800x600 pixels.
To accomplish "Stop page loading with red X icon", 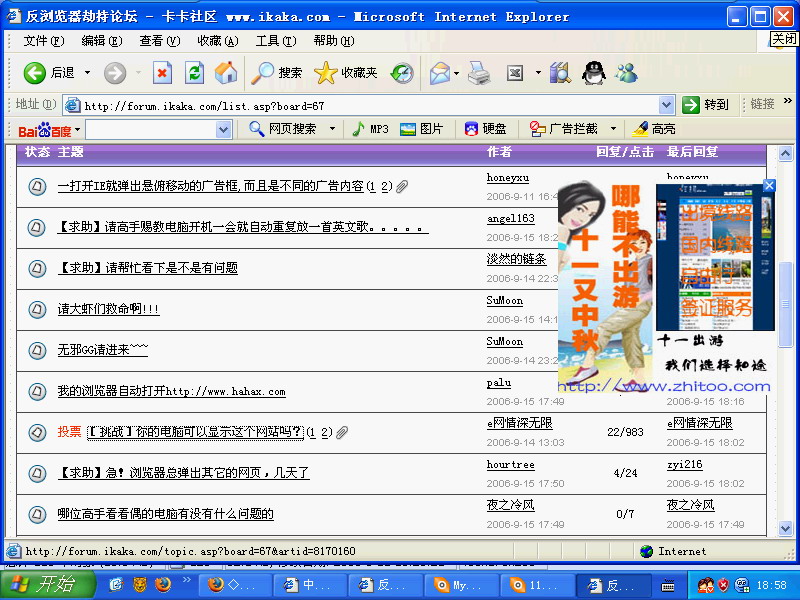I will (162, 73).
